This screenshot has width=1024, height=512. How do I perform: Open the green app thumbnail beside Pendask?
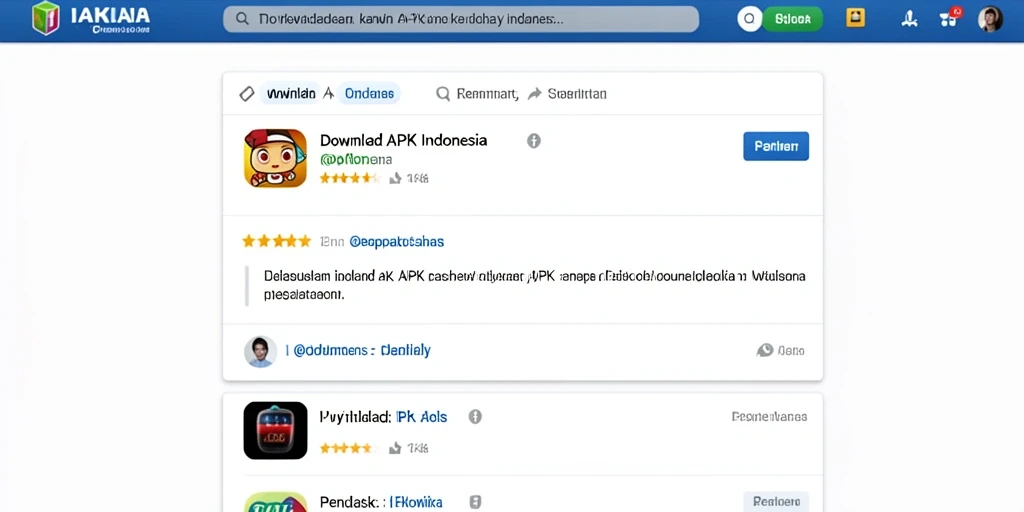pos(275,502)
